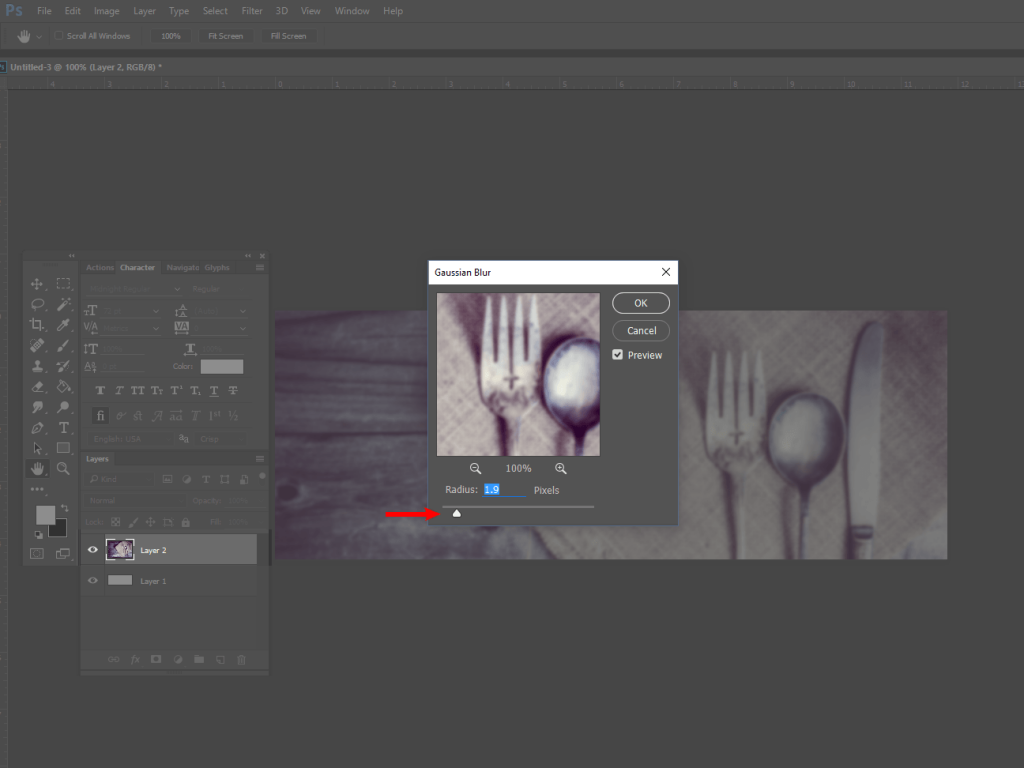The image size is (1024, 768).
Task: Confirm the blur with OK
Action: [x=641, y=303]
